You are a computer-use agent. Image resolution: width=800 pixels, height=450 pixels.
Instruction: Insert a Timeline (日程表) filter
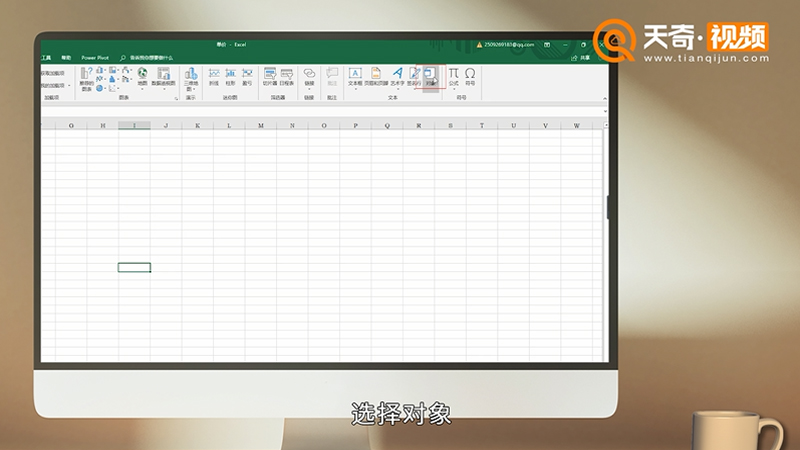[287, 77]
